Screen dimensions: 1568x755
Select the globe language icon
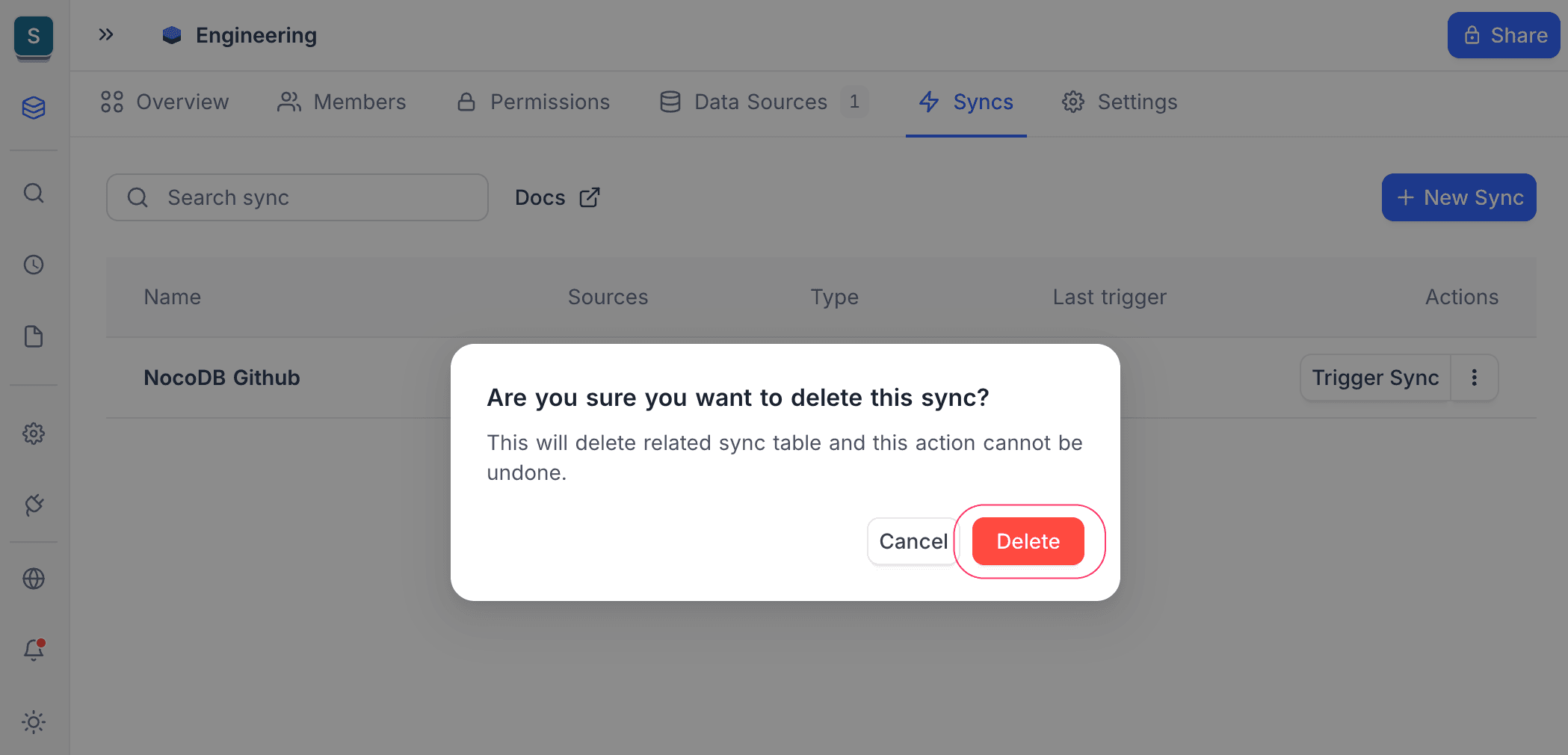[34, 577]
